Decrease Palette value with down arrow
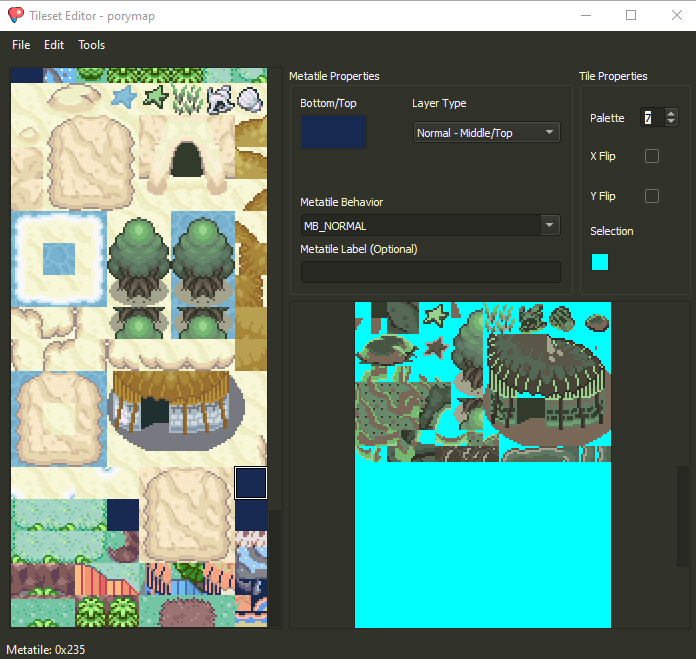The image size is (696, 659). (x=671, y=122)
